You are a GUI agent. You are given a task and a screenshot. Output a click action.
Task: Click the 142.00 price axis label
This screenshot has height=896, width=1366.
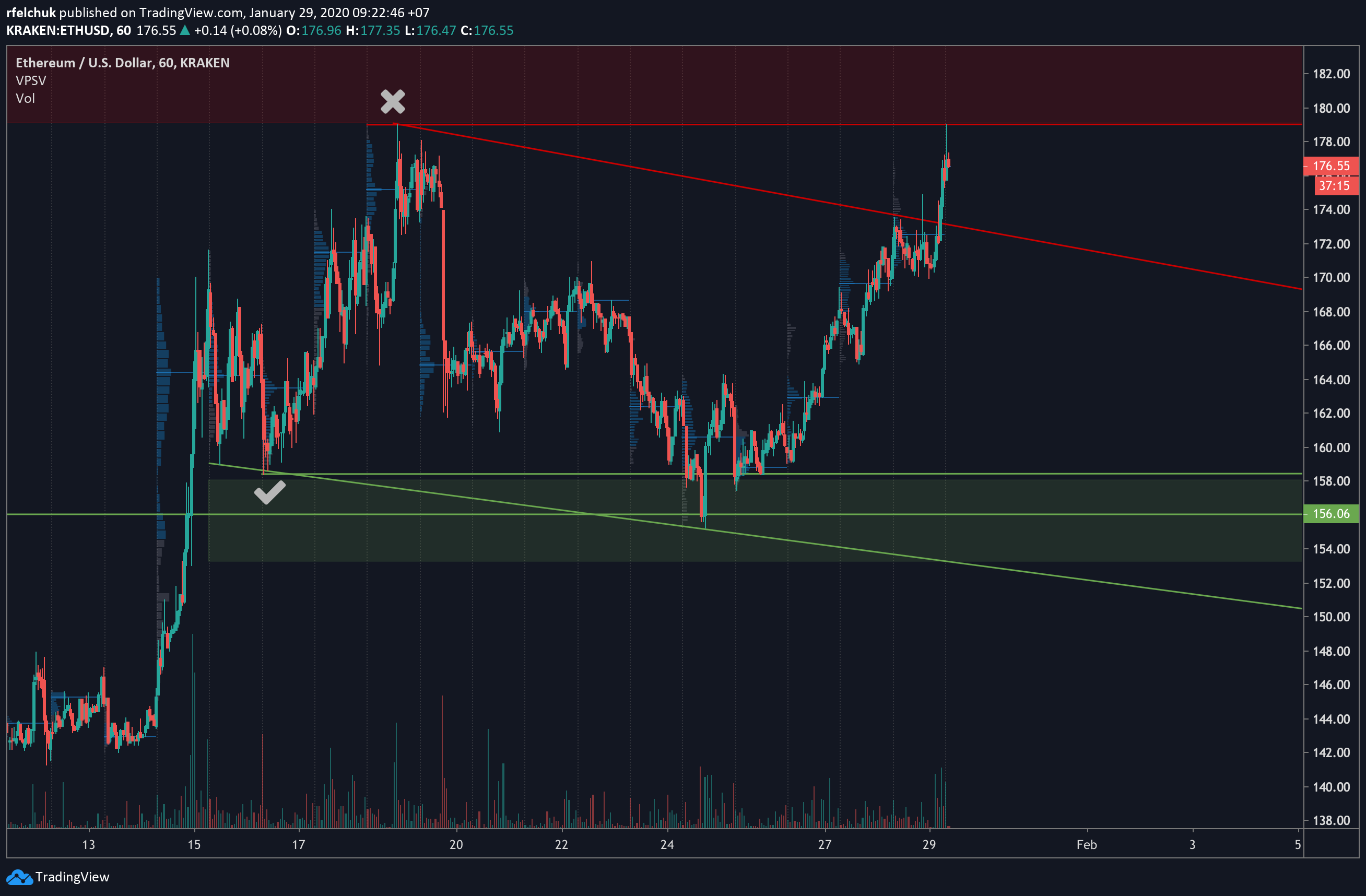point(1332,752)
